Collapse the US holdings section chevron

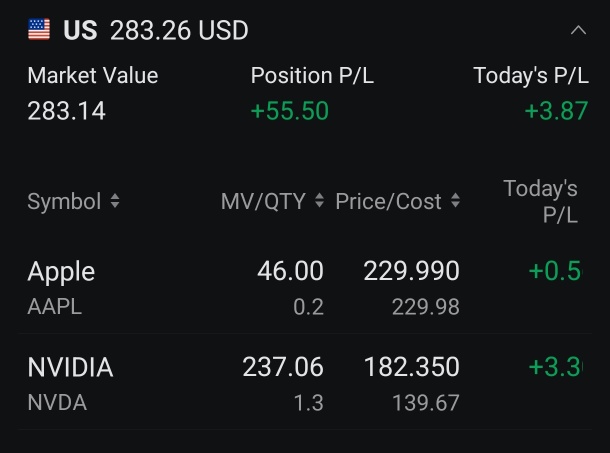click(x=578, y=31)
